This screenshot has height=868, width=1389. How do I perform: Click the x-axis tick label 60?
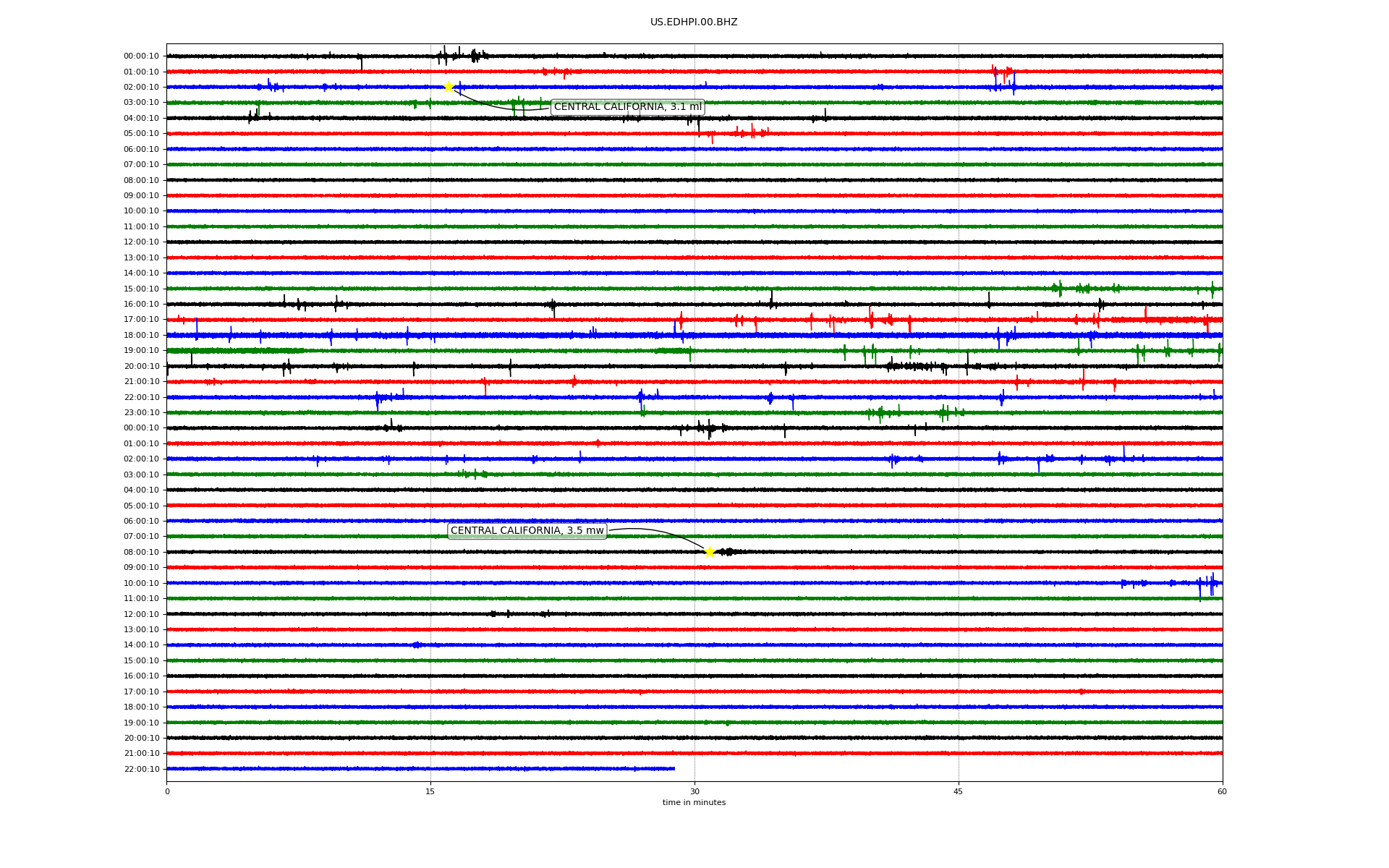[1222, 791]
